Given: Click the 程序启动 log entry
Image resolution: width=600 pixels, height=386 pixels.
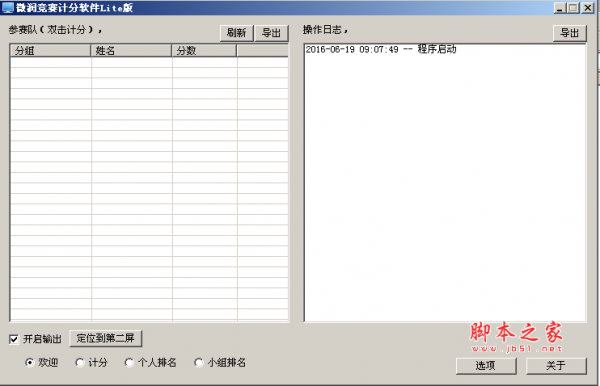Looking at the screenshot, I should tap(381, 49).
